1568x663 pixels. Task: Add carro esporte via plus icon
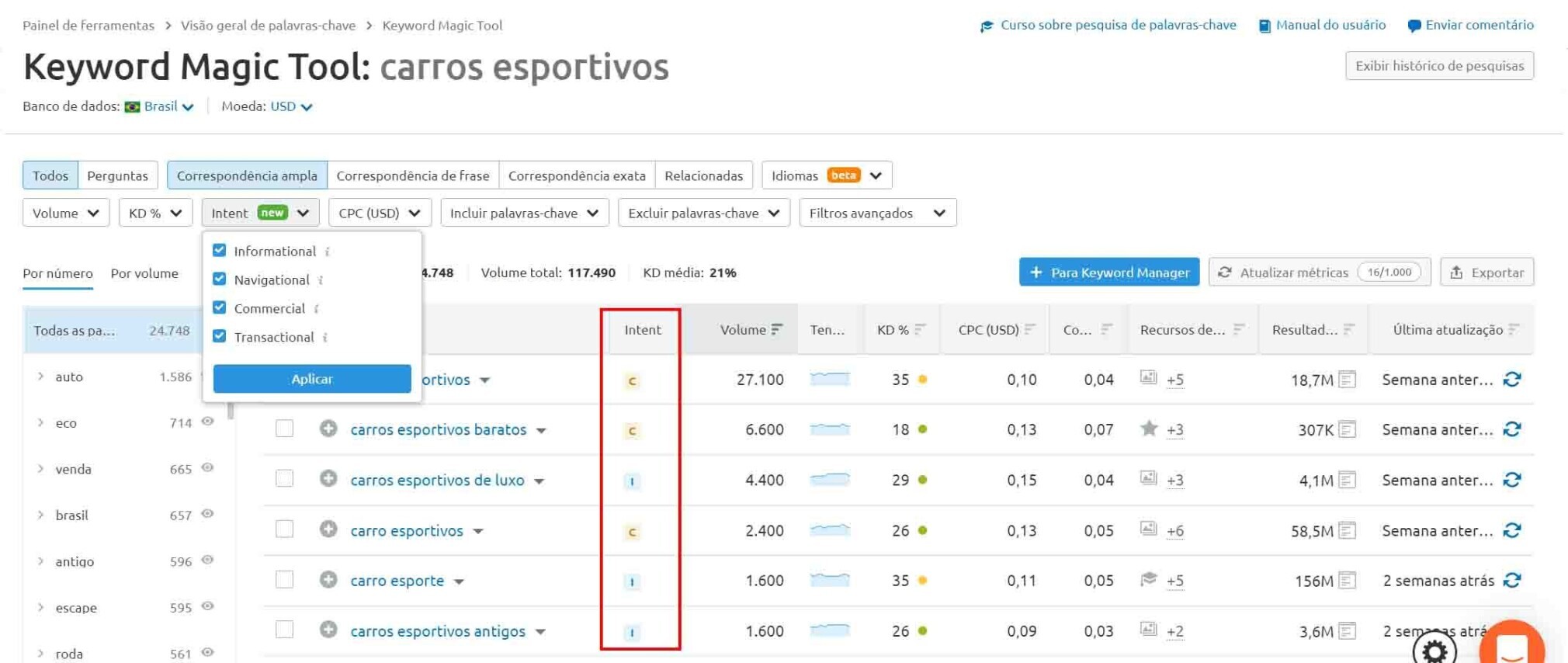coord(328,580)
